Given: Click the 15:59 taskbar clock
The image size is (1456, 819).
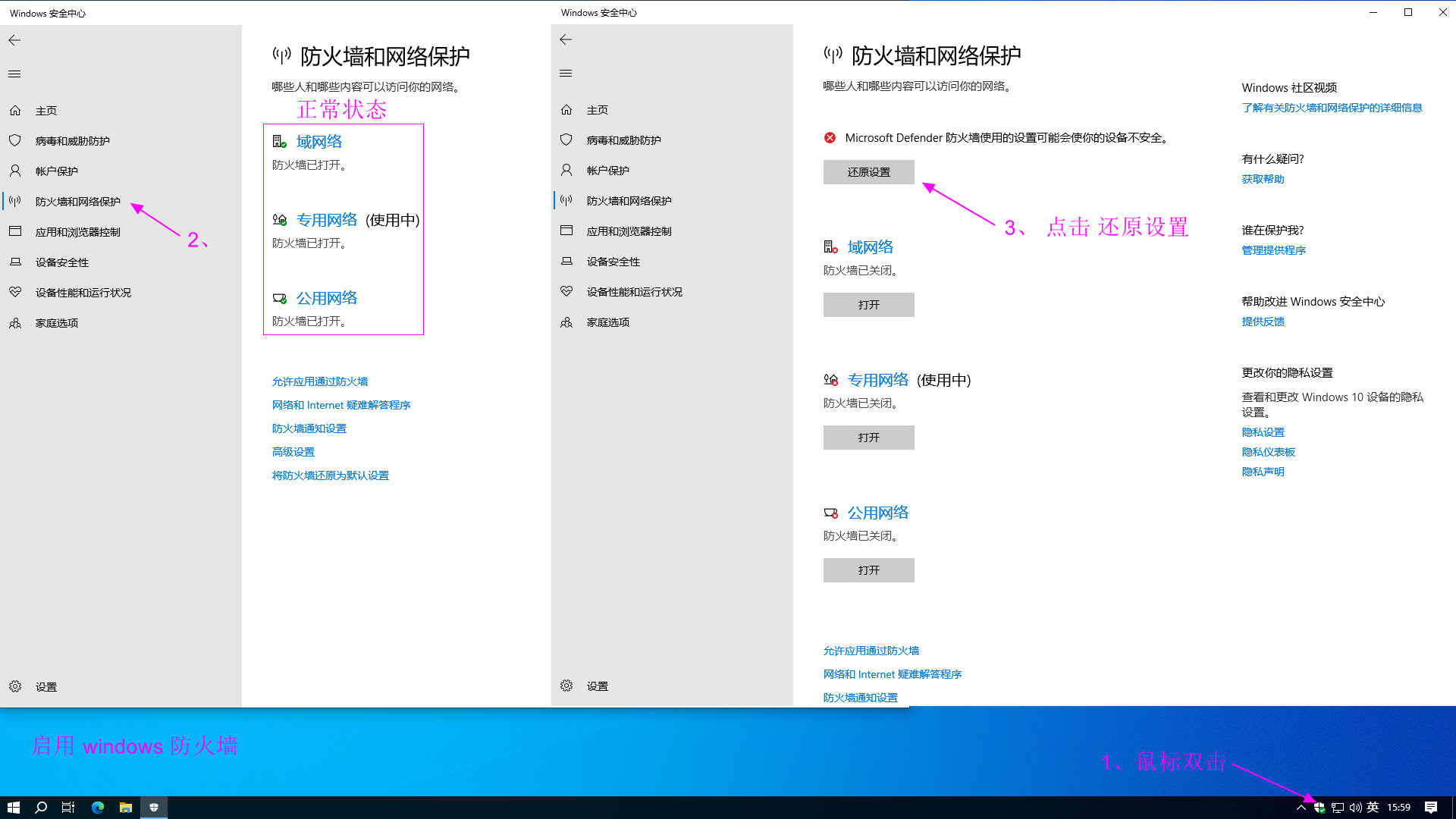Looking at the screenshot, I should pos(1398,808).
